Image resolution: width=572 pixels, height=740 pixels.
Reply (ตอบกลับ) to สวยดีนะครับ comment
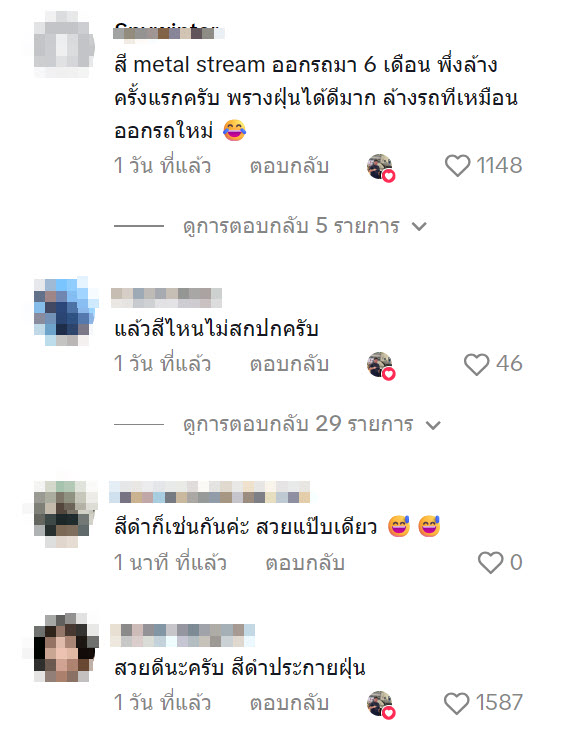point(289,703)
